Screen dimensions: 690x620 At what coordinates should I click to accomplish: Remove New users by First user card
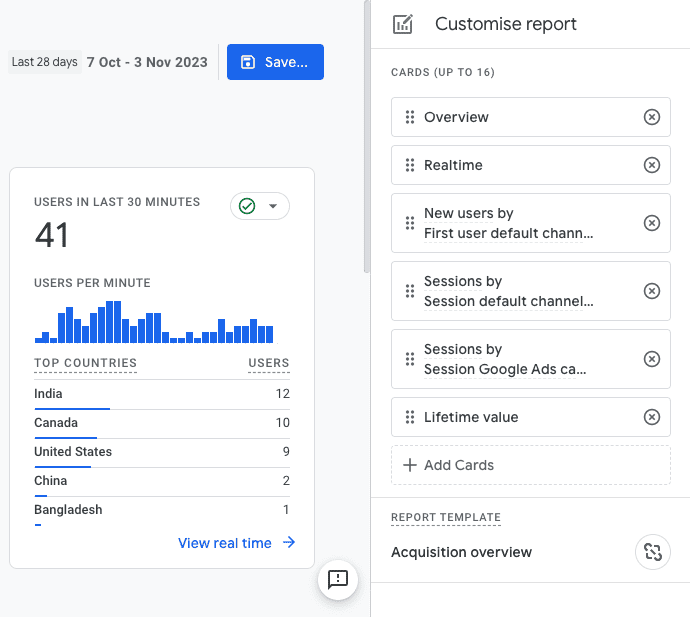point(652,223)
